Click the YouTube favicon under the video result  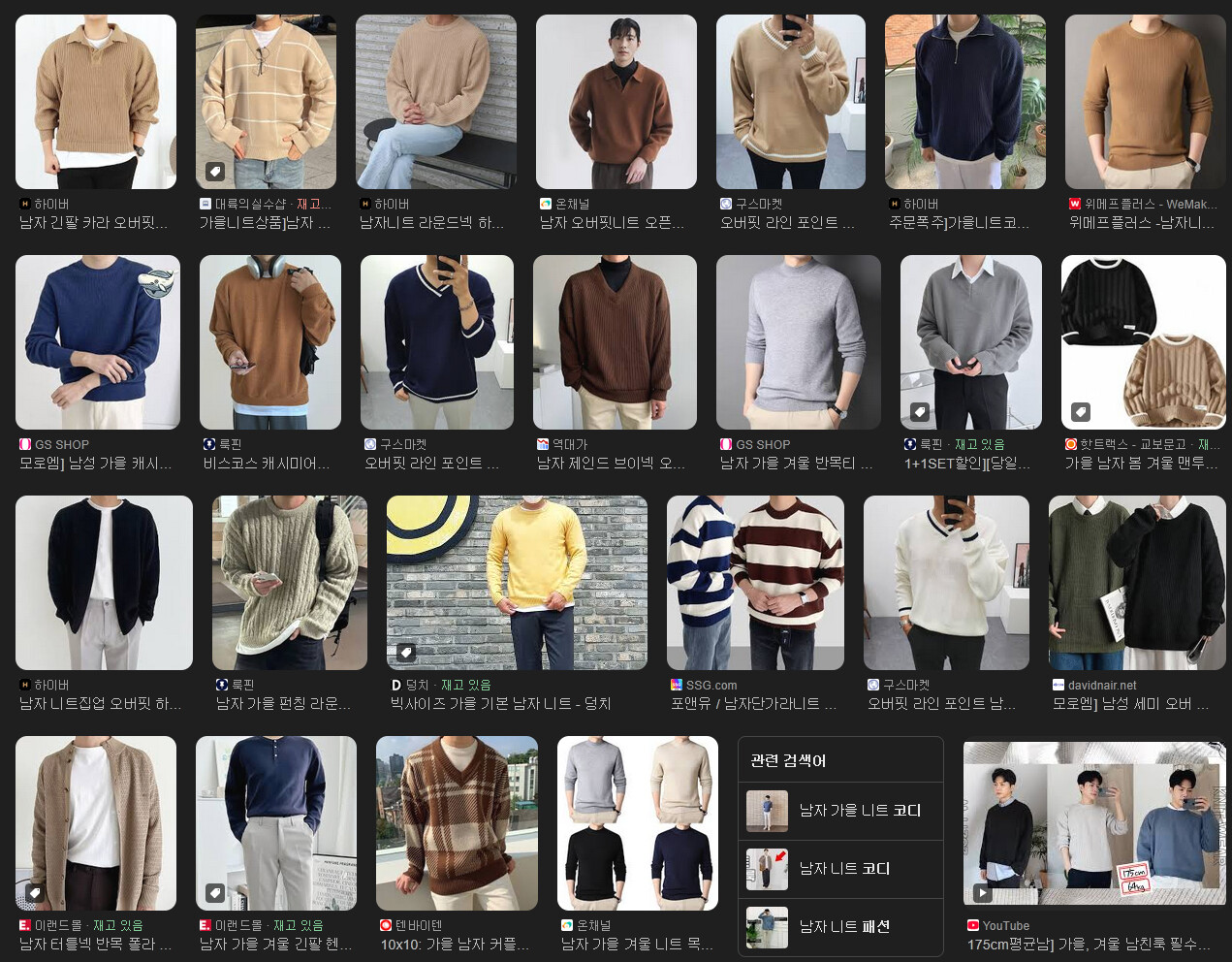[973, 925]
